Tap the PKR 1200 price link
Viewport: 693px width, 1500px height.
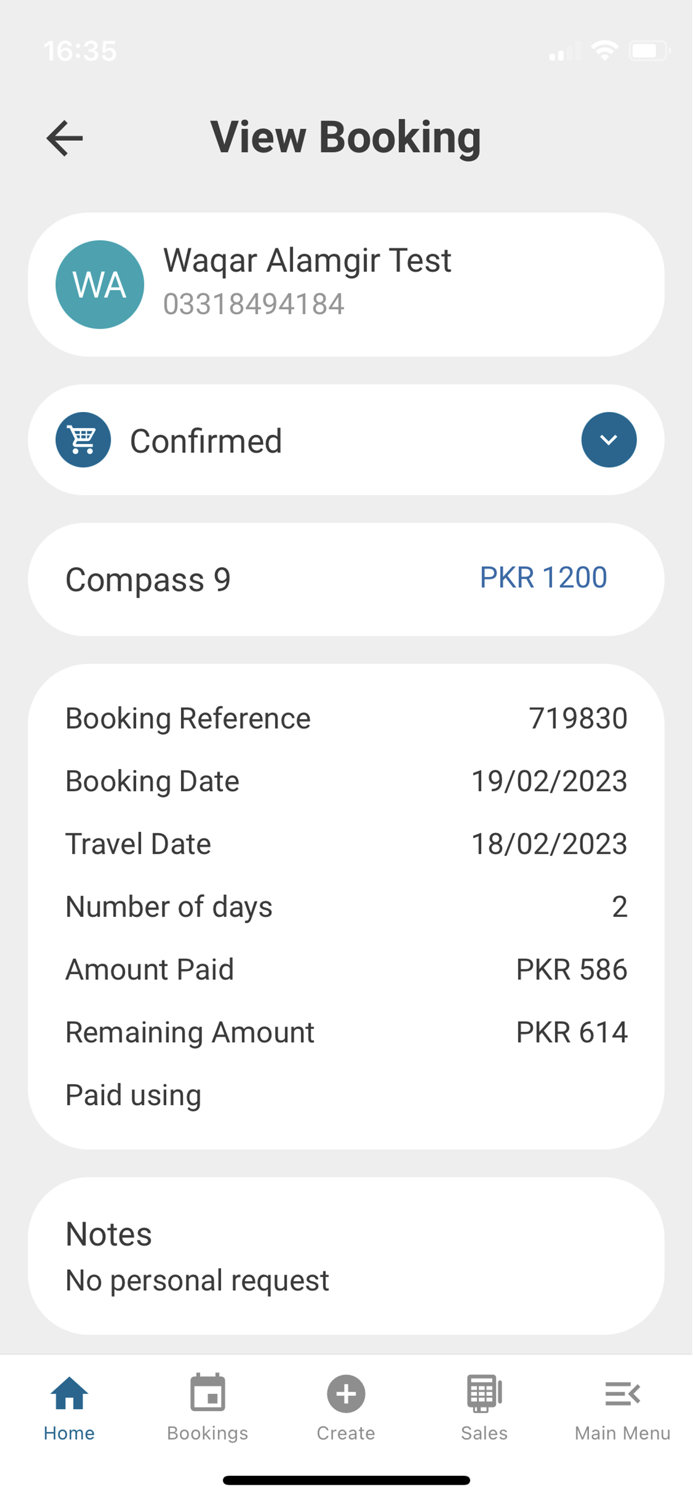(543, 578)
